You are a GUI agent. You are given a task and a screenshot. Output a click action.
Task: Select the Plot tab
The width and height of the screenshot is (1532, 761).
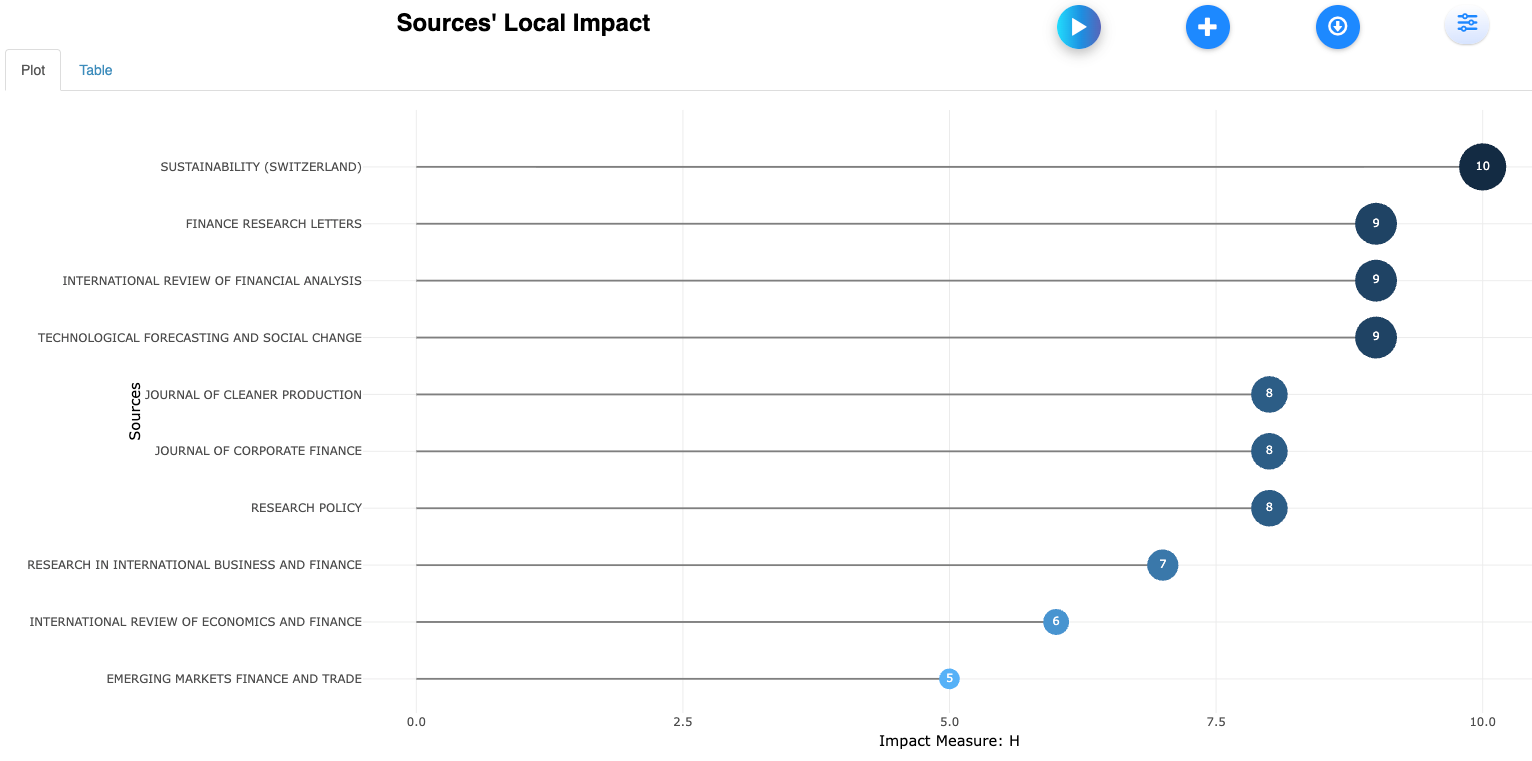click(33, 70)
